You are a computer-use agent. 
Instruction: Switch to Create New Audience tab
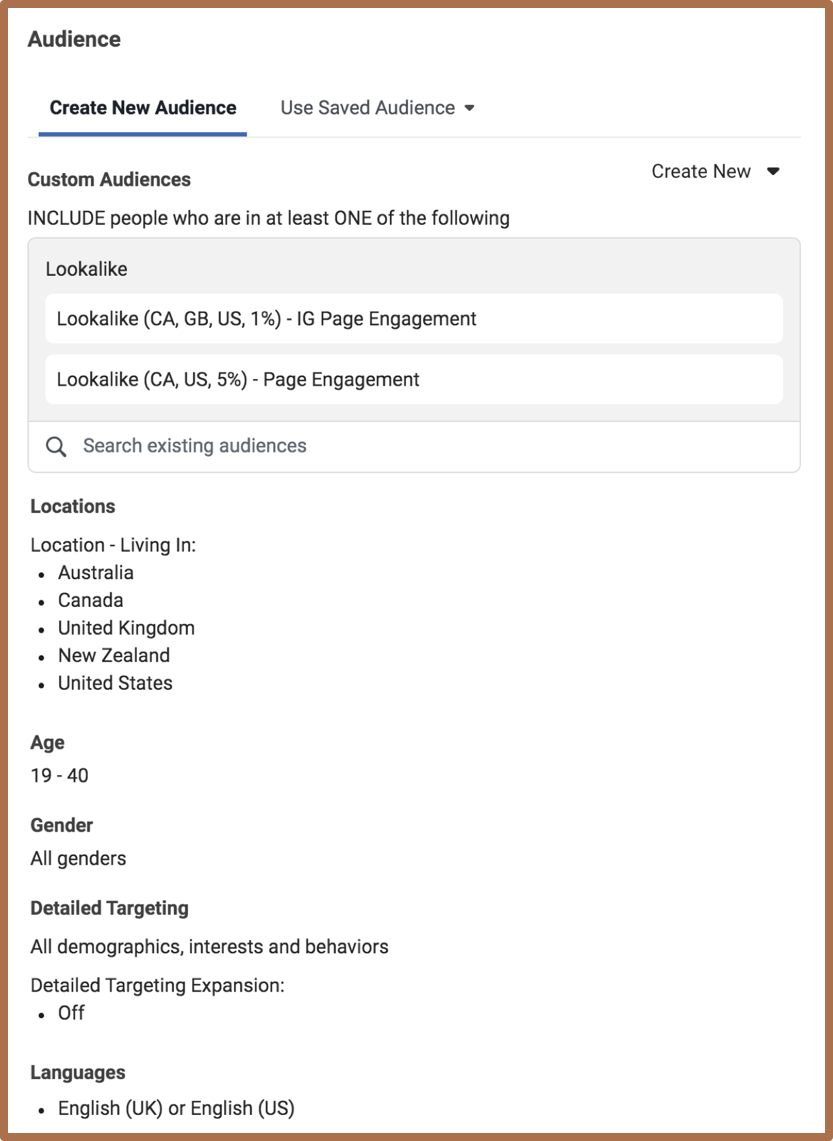(143, 108)
